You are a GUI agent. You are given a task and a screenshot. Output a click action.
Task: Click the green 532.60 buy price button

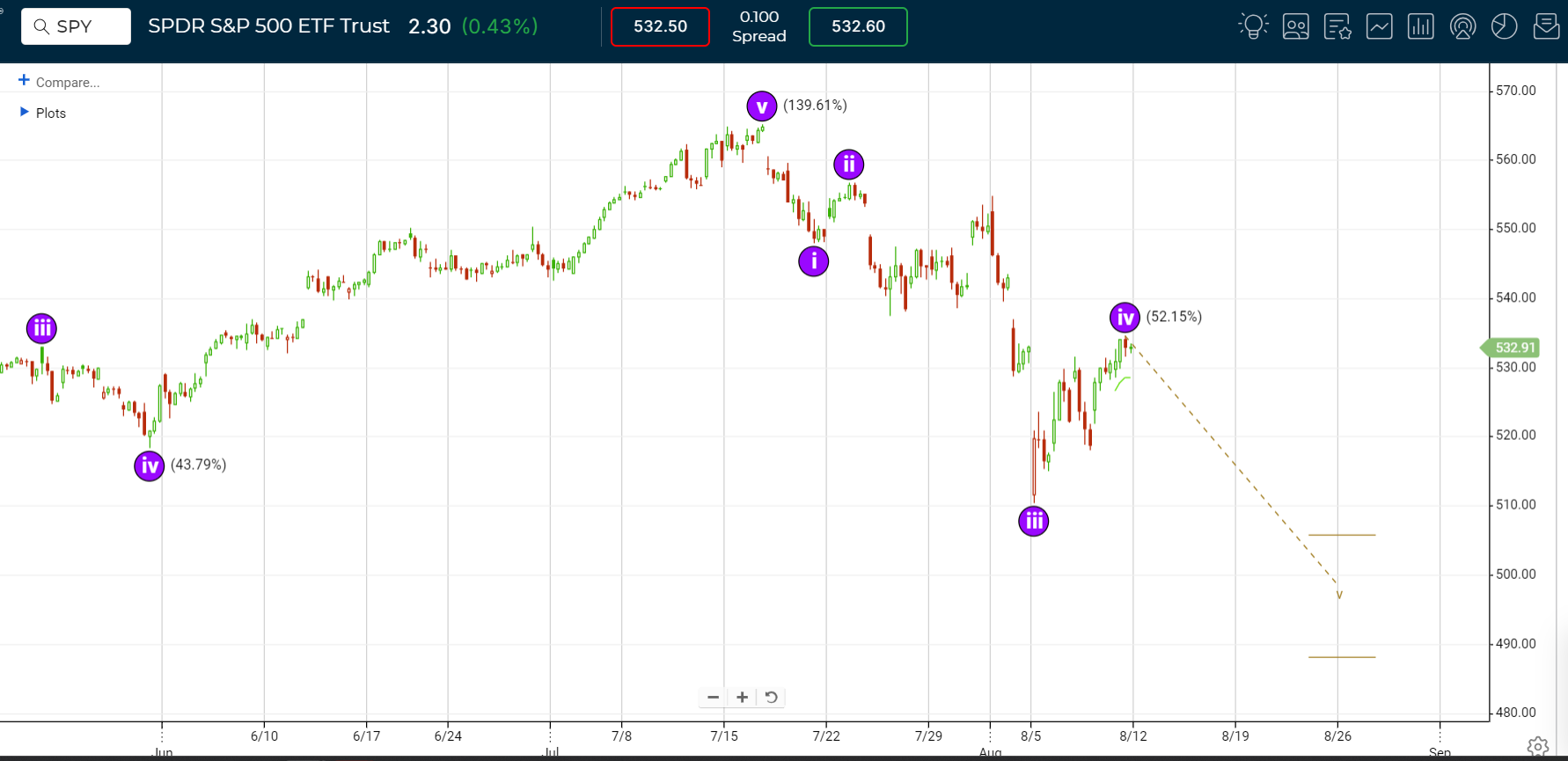(x=858, y=26)
